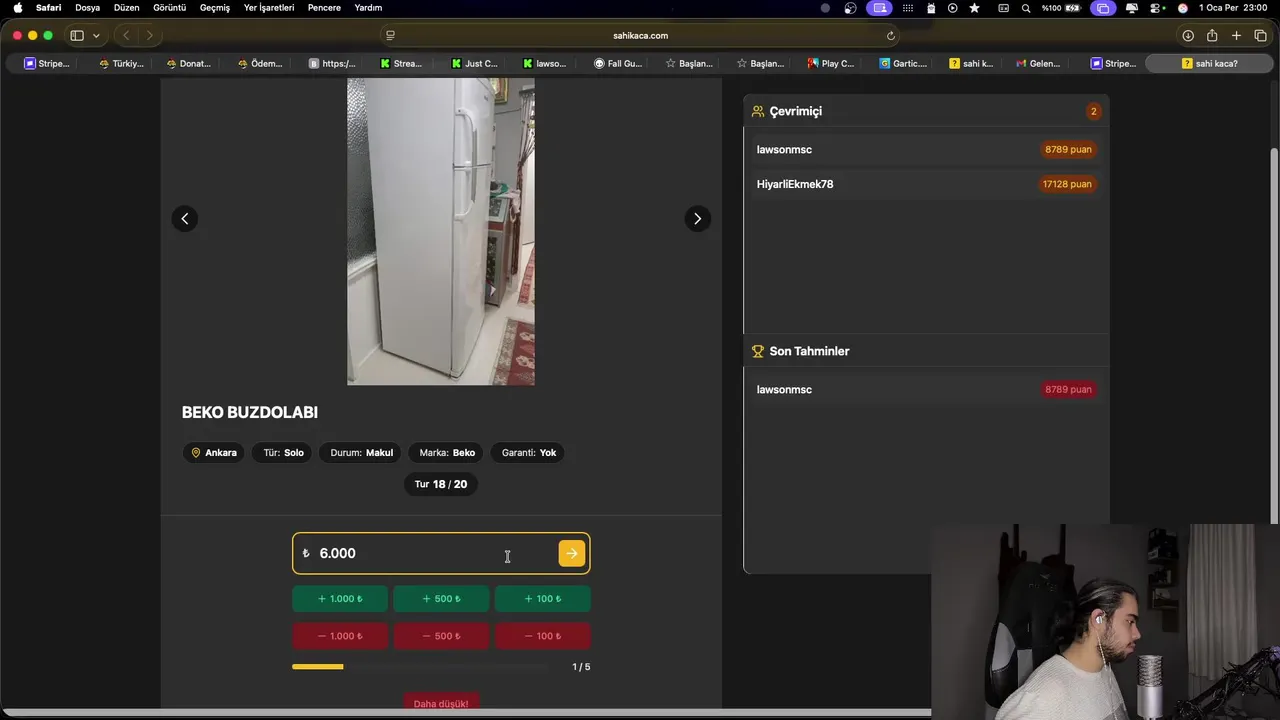1280x720 pixels.
Task: Open the Yardım menu
Action: pos(368,7)
